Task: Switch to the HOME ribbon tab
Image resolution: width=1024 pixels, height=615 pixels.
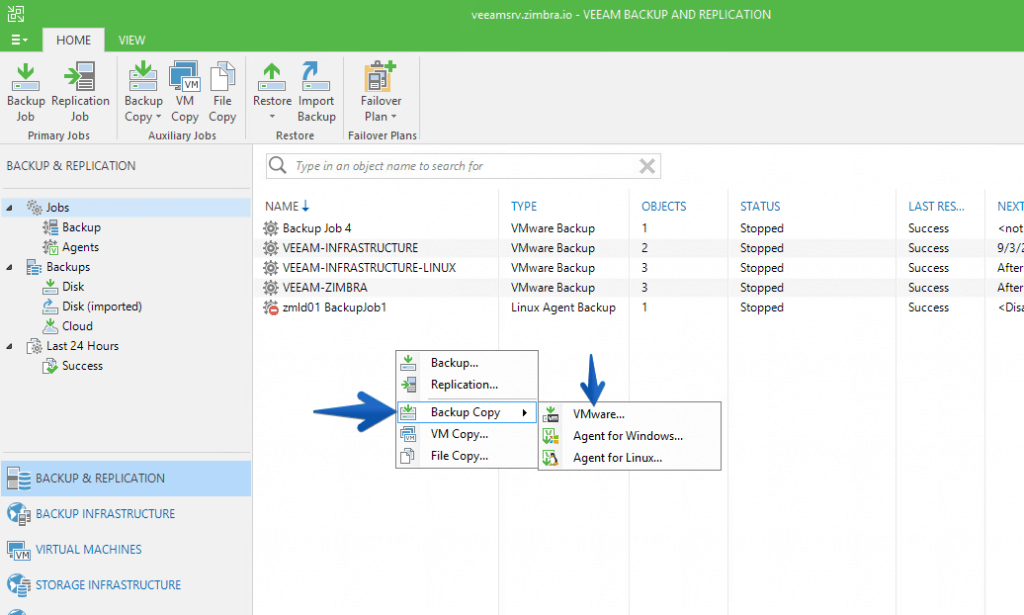Action: (x=73, y=40)
